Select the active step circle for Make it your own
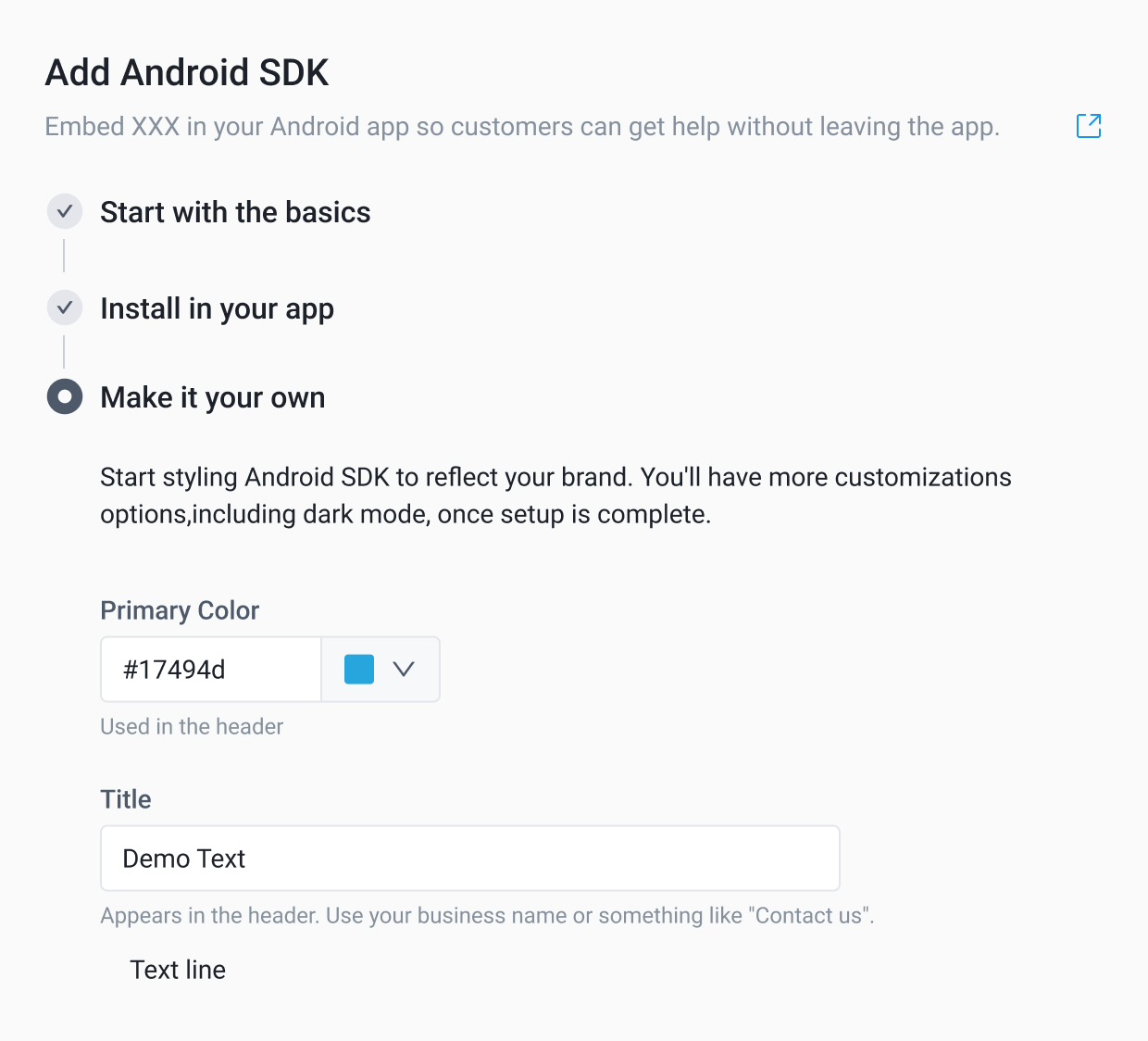 [65, 396]
